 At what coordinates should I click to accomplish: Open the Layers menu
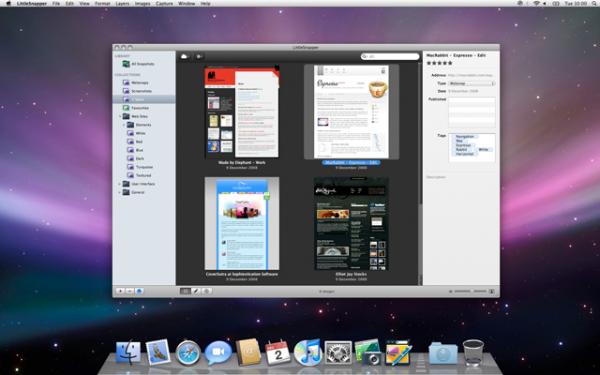pos(122,3)
